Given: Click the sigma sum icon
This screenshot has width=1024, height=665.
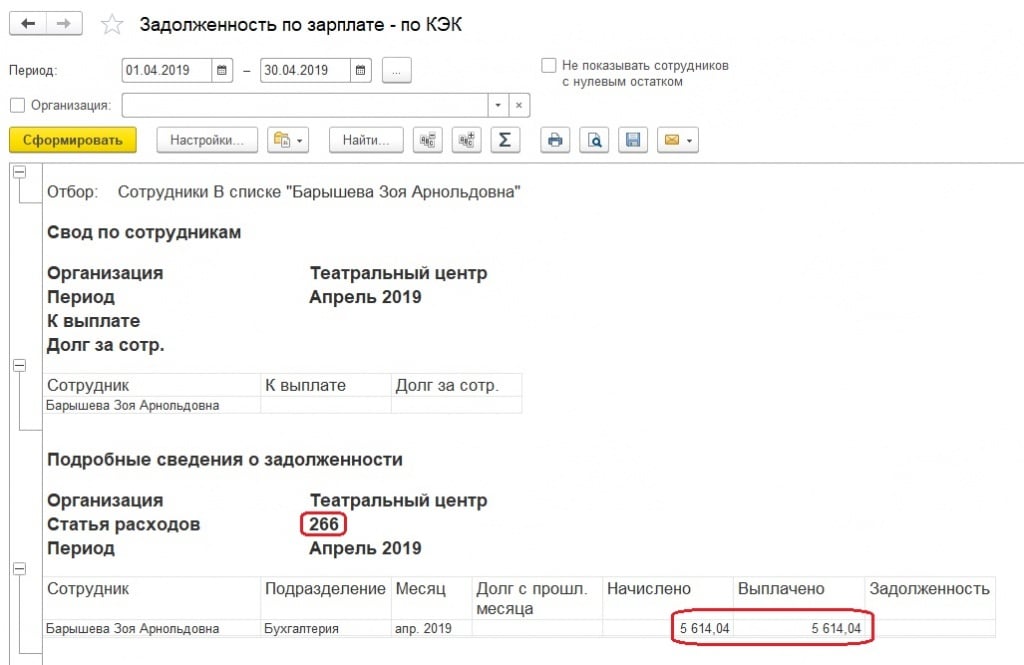Looking at the screenshot, I should (x=505, y=140).
